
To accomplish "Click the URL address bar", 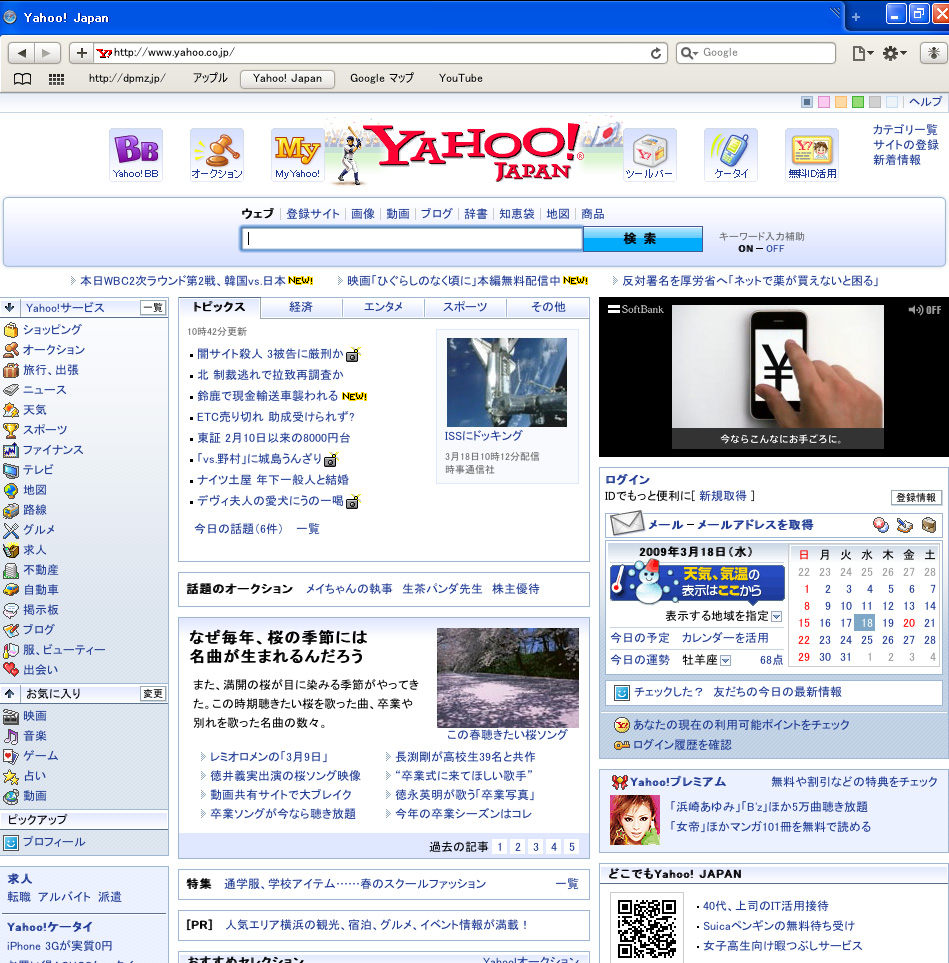I will (381, 53).
